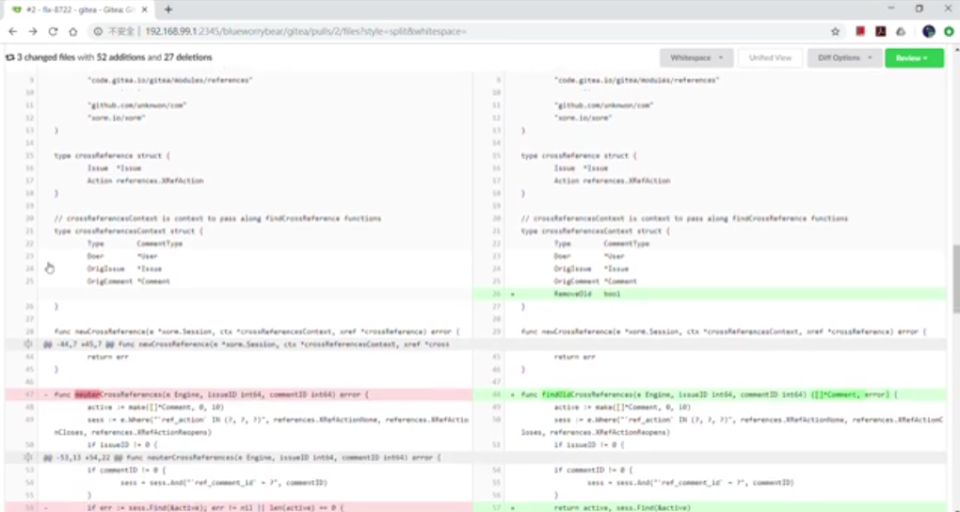The height and width of the screenshot is (512, 960).
Task: Click the green extension icon at far right
Action: [x=948, y=31]
